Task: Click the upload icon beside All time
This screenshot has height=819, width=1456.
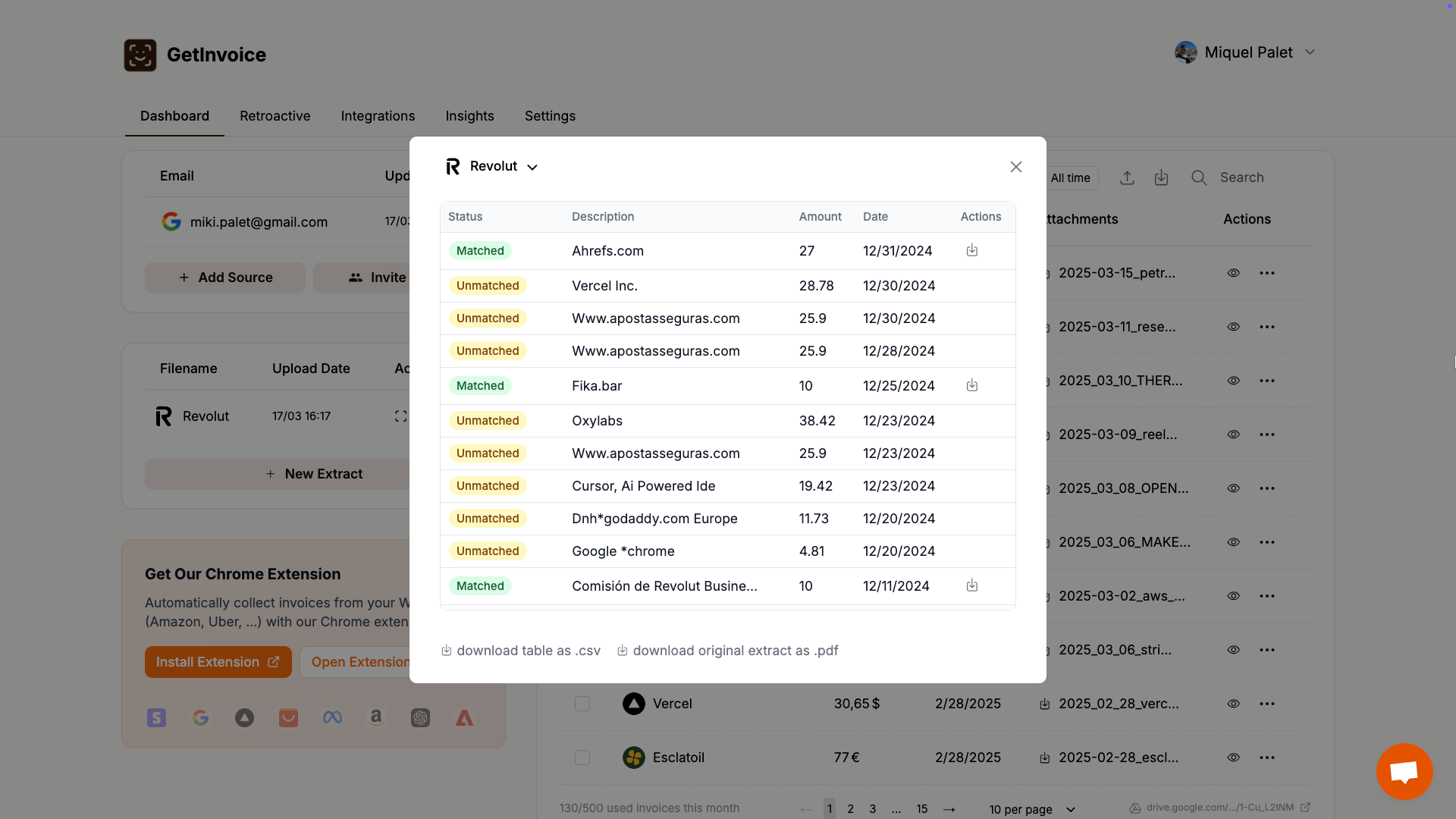Action: [x=1127, y=177]
